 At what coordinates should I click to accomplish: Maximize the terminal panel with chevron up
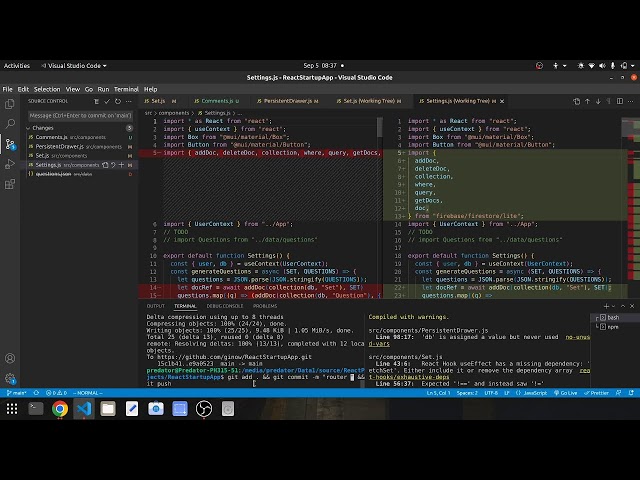pyautogui.click(x=623, y=306)
